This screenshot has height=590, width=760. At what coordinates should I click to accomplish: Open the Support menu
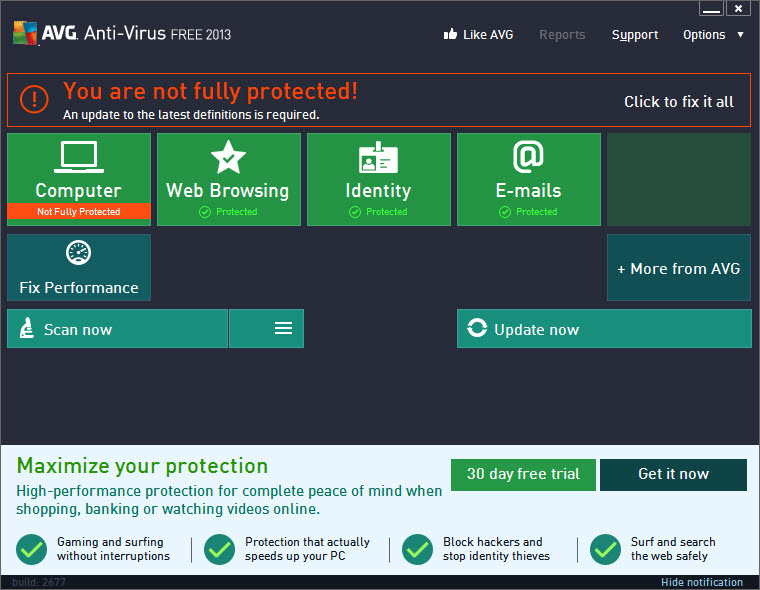635,35
